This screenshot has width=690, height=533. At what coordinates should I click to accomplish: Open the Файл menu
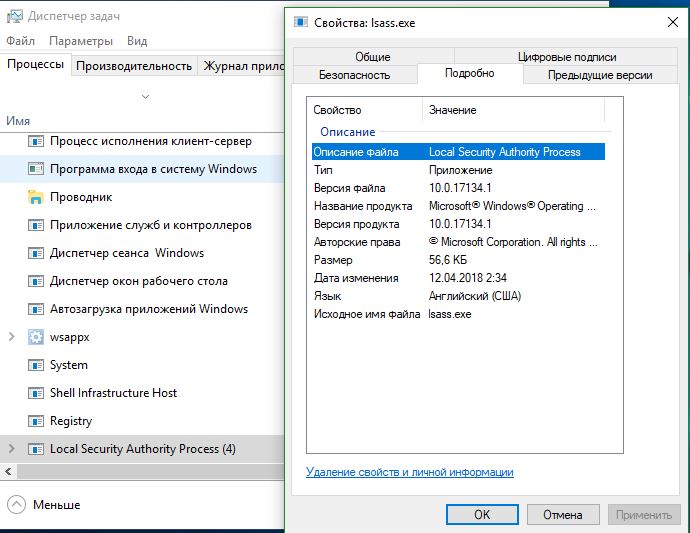tap(20, 41)
